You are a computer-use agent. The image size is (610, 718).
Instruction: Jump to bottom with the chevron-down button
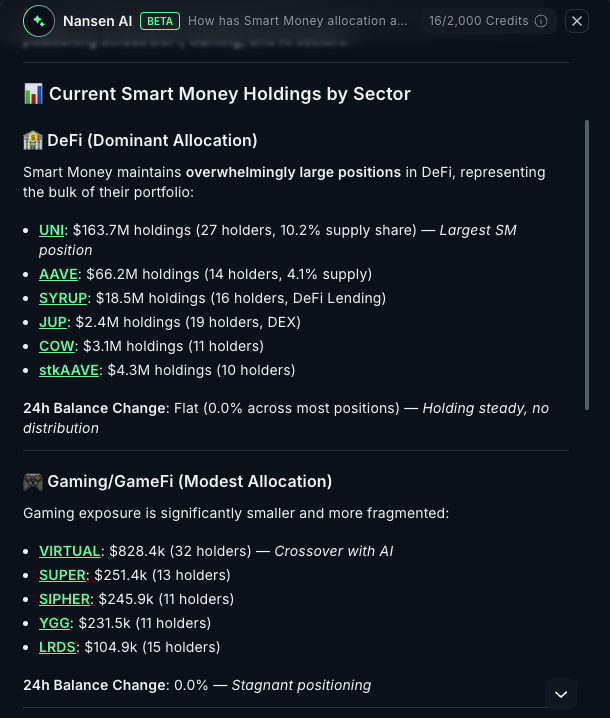(561, 694)
